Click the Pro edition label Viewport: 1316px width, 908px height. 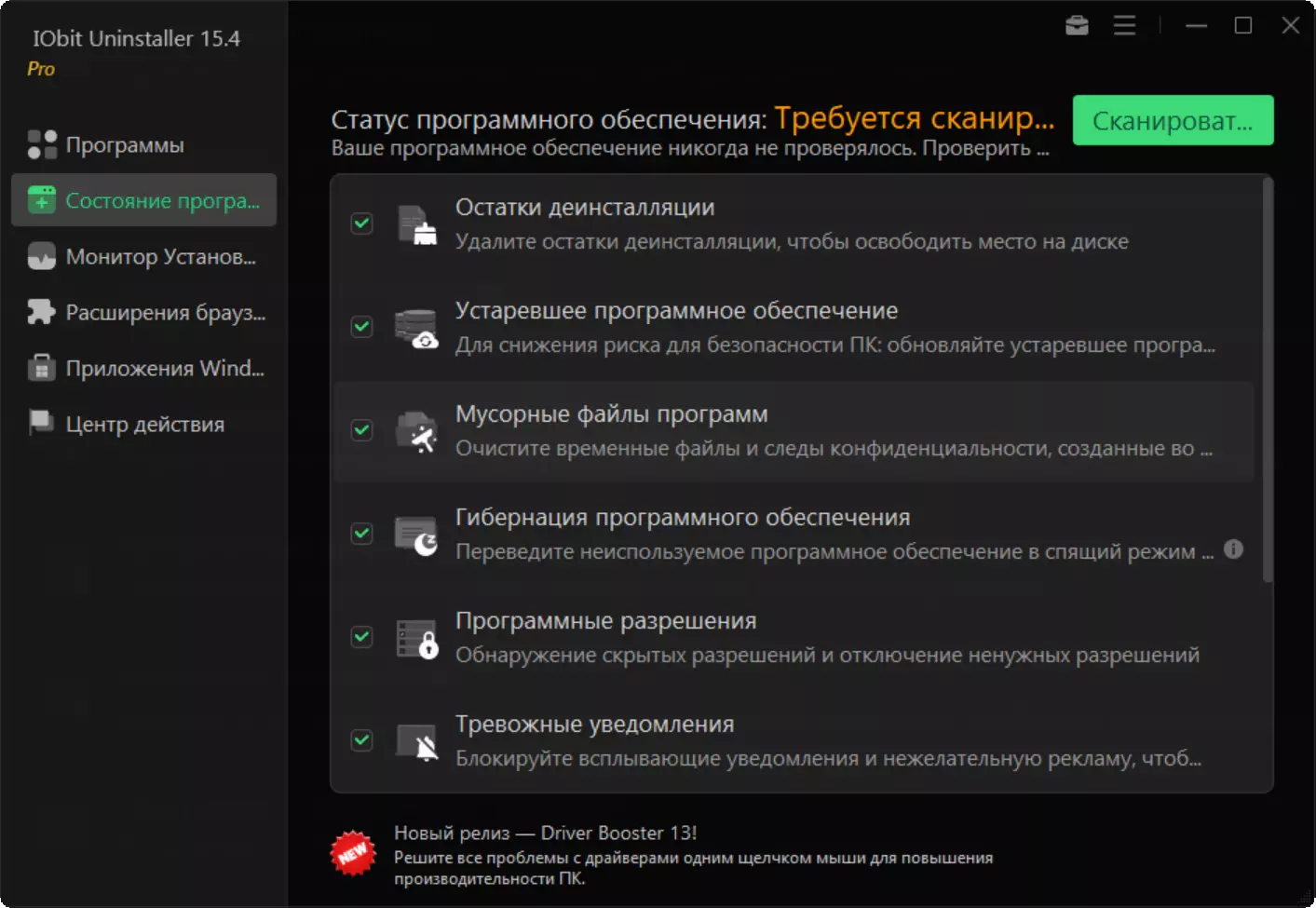[x=41, y=69]
